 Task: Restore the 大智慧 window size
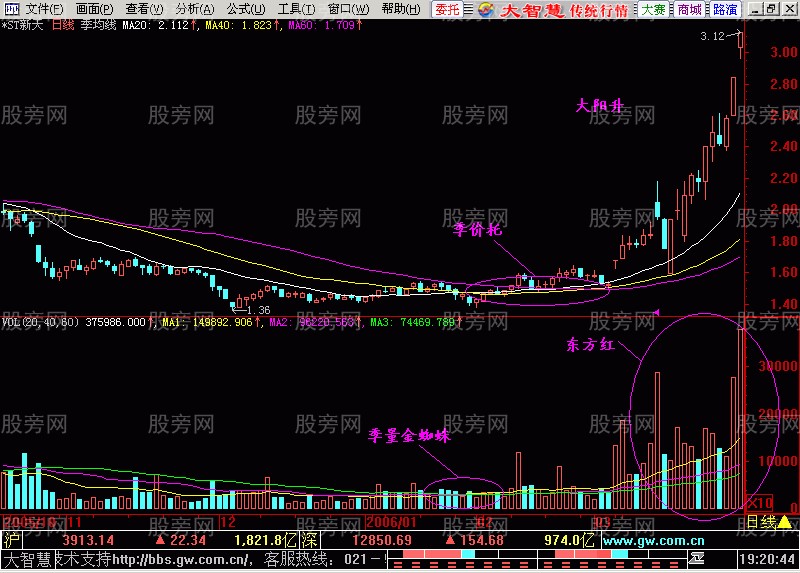pyautogui.click(x=771, y=9)
